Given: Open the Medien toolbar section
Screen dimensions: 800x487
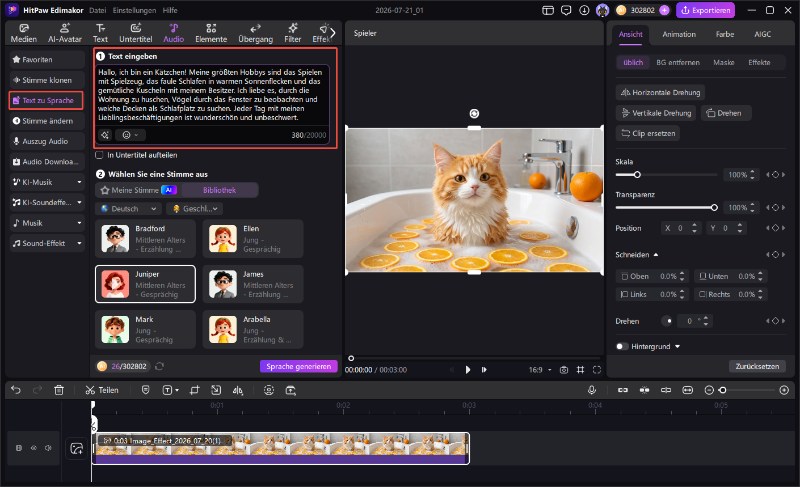Looking at the screenshot, I should coord(23,33).
